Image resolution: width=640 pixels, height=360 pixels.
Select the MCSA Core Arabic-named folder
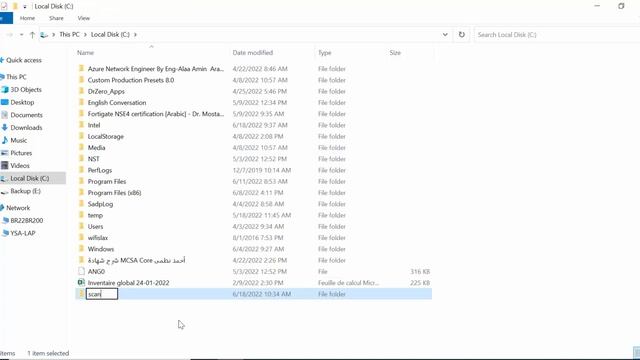(x=136, y=260)
